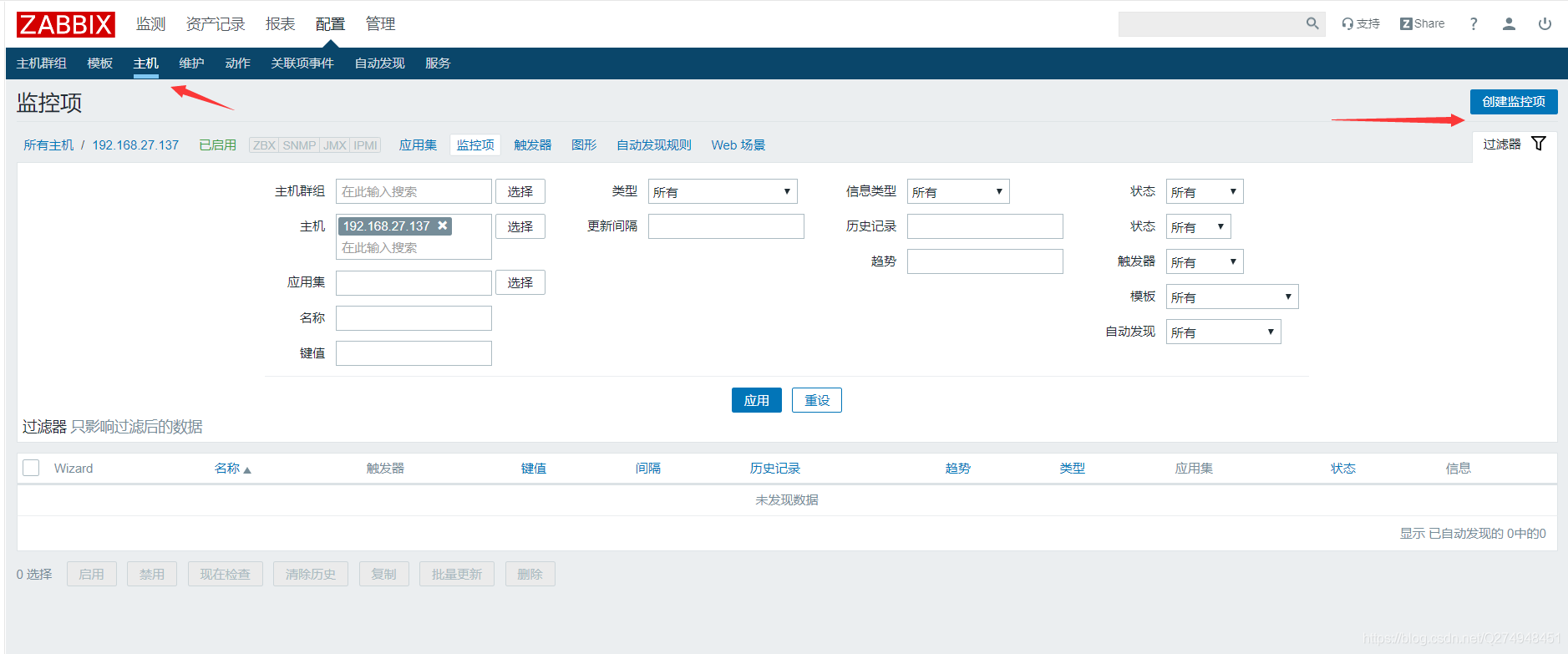Go to 服务 submenu
This screenshot has width=1568, height=654.
(438, 63)
